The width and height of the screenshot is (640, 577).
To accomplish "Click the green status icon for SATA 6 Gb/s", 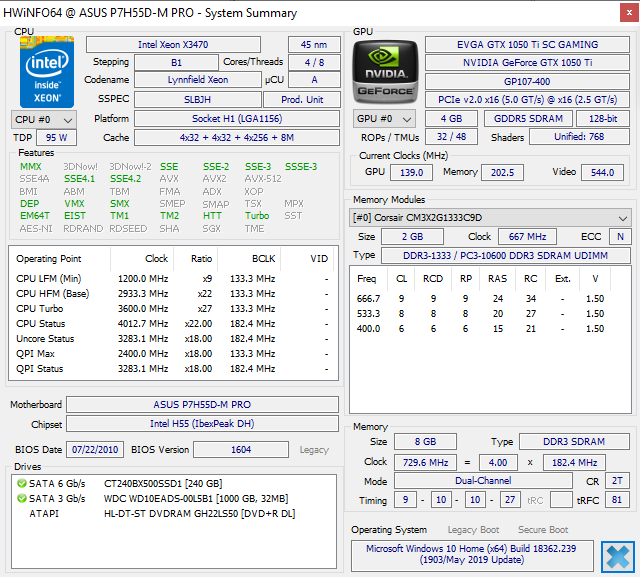I will tap(22, 484).
